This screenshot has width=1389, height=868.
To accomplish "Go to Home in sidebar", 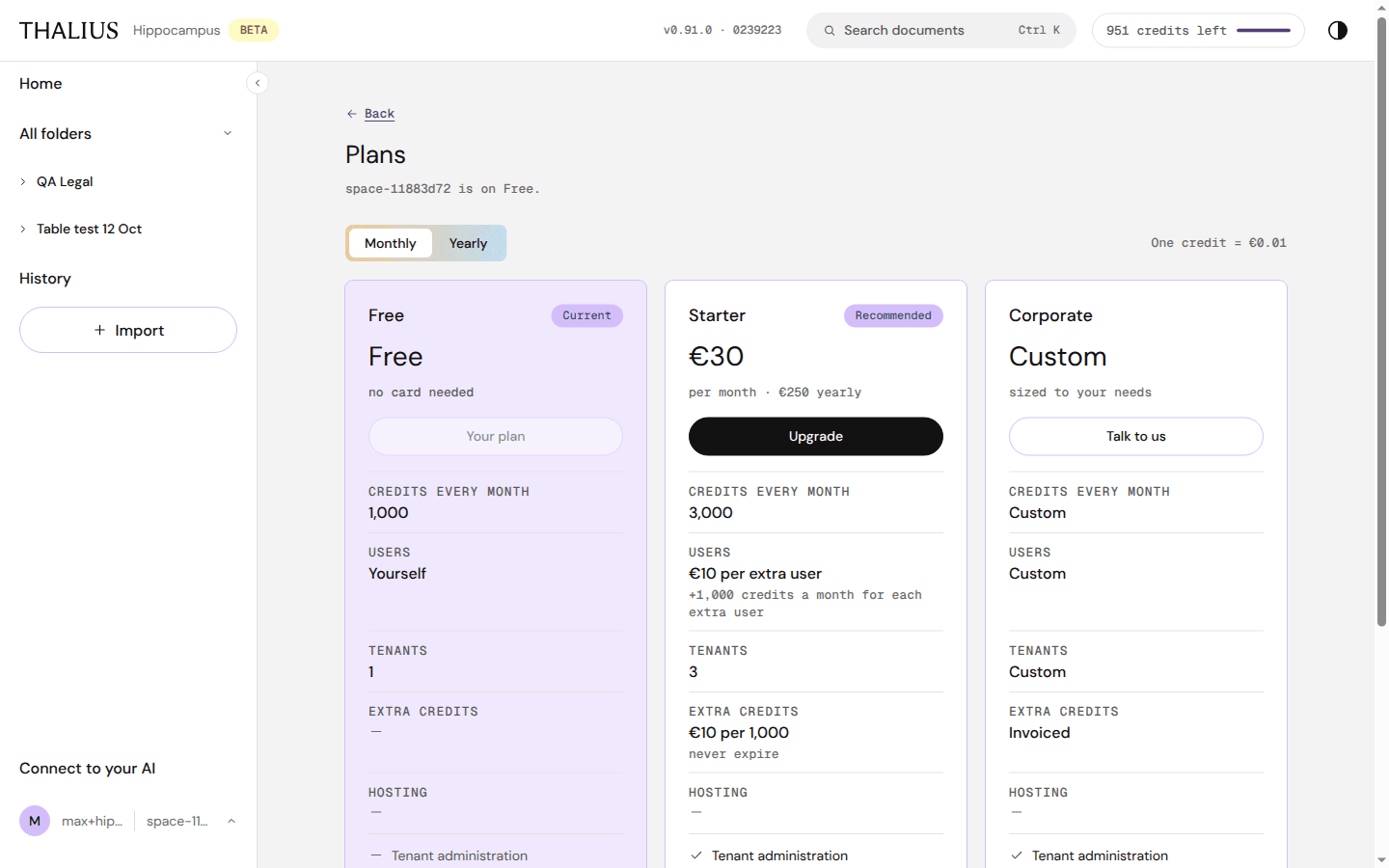I will coord(41,84).
